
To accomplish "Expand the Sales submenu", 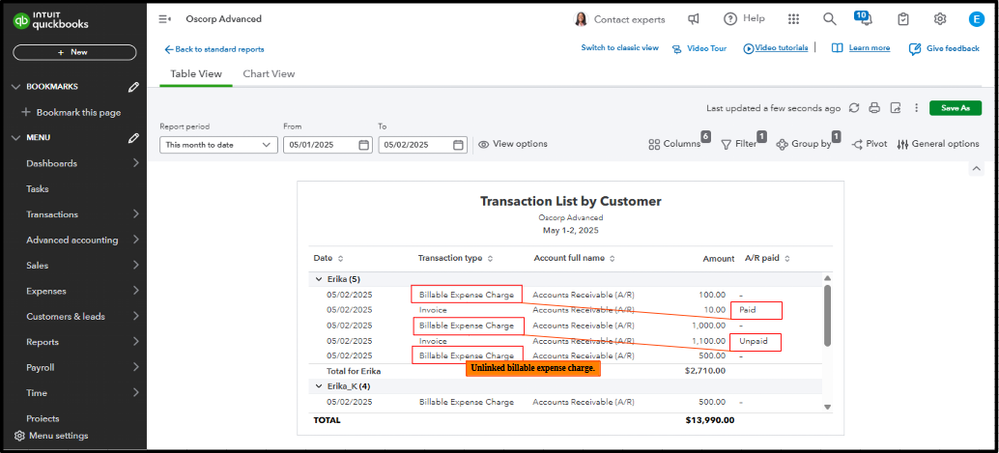I will coord(136,265).
